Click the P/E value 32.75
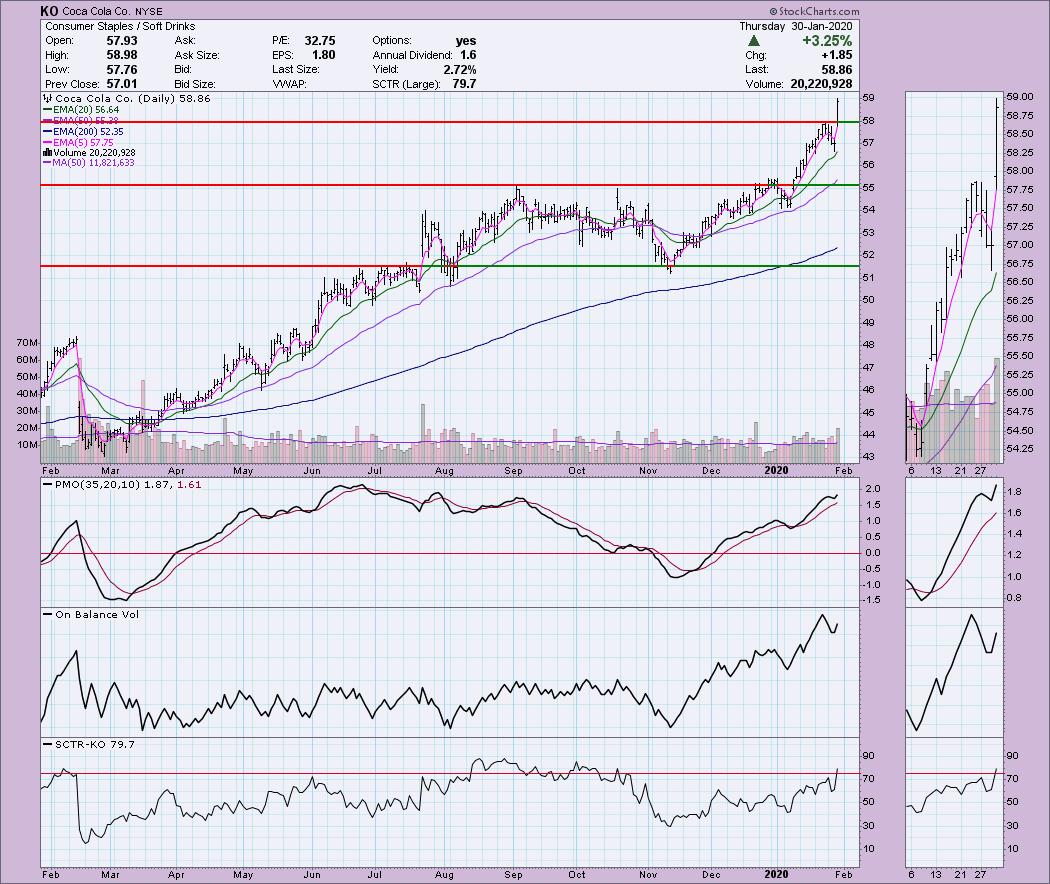 coord(320,41)
